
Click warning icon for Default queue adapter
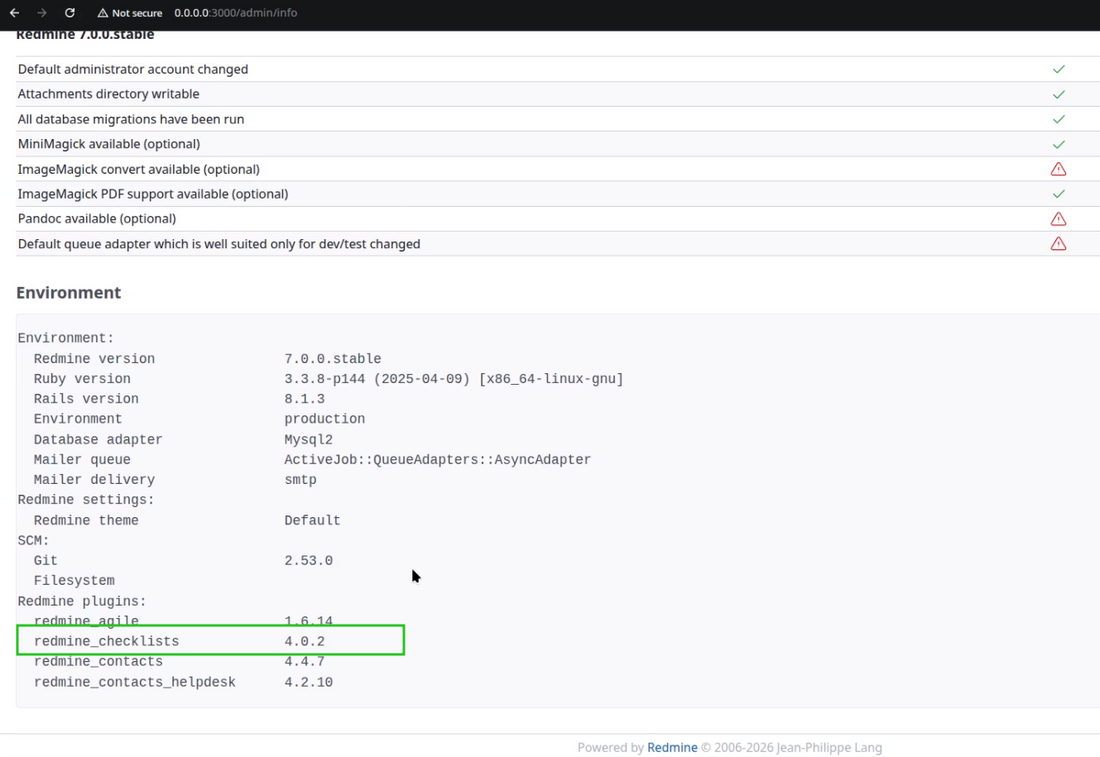coord(1058,243)
